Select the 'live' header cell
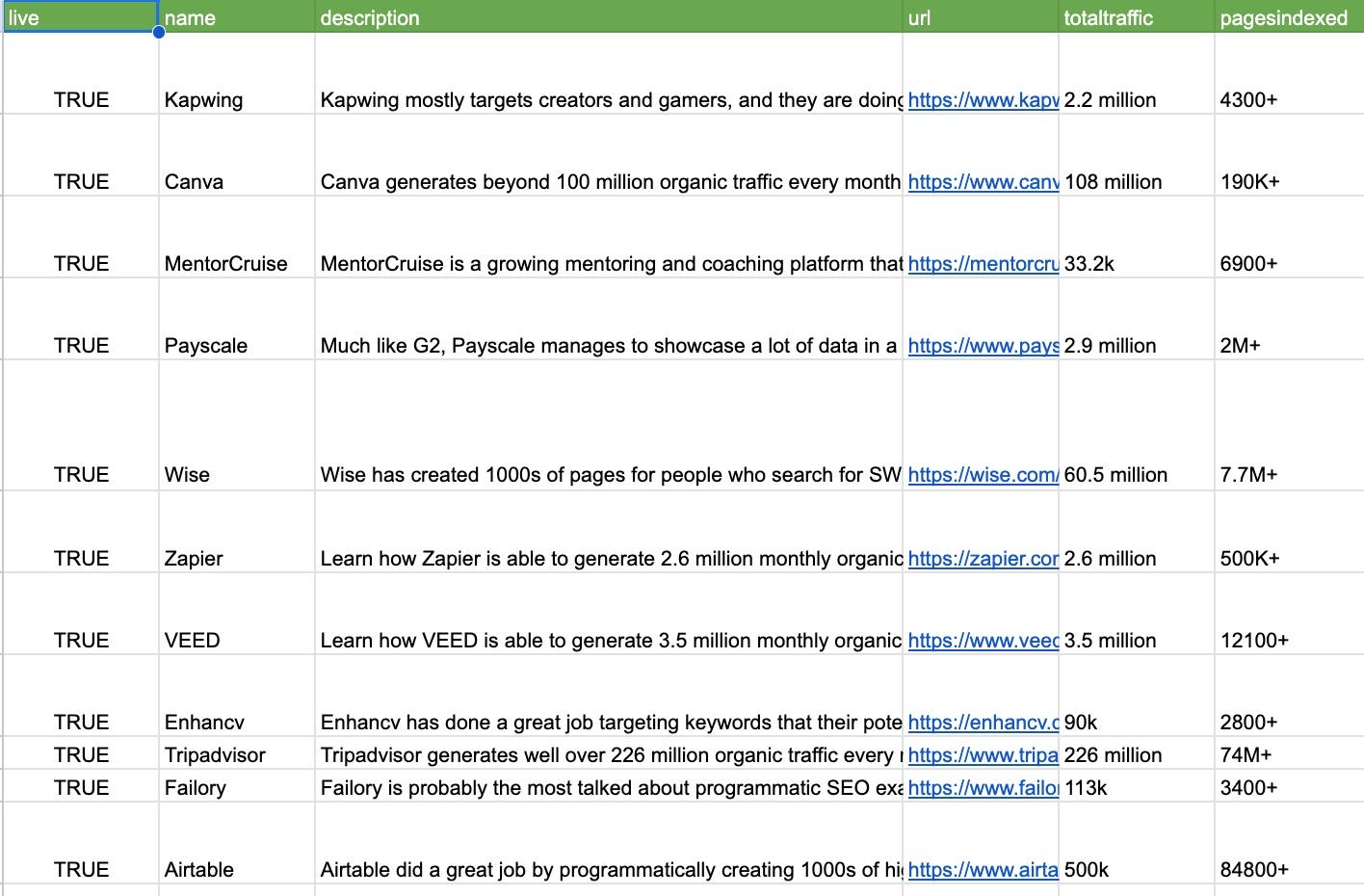The width and height of the screenshot is (1364, 896). coord(81,16)
